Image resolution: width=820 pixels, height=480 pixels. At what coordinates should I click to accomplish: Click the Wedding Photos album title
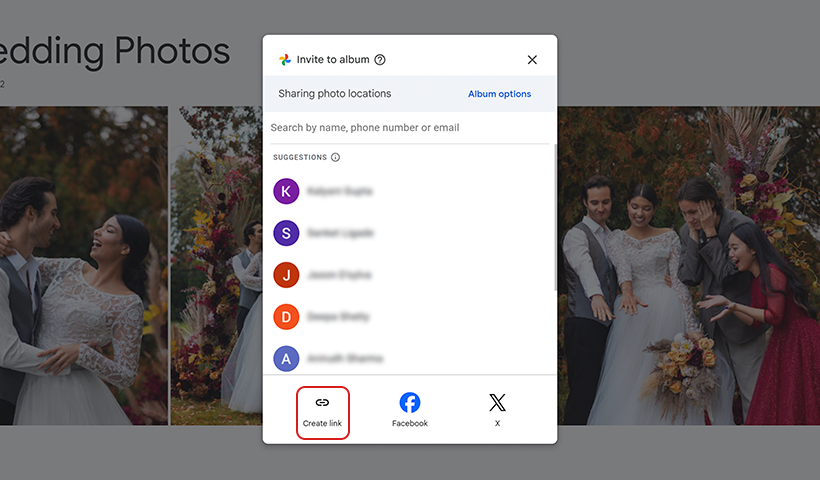click(x=115, y=51)
